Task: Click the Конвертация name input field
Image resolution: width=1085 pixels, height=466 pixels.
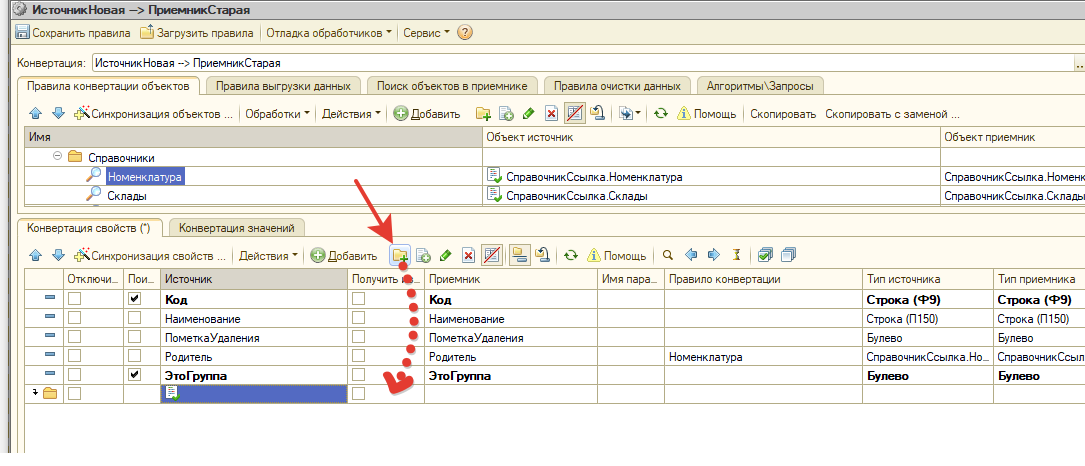Action: click(x=582, y=63)
